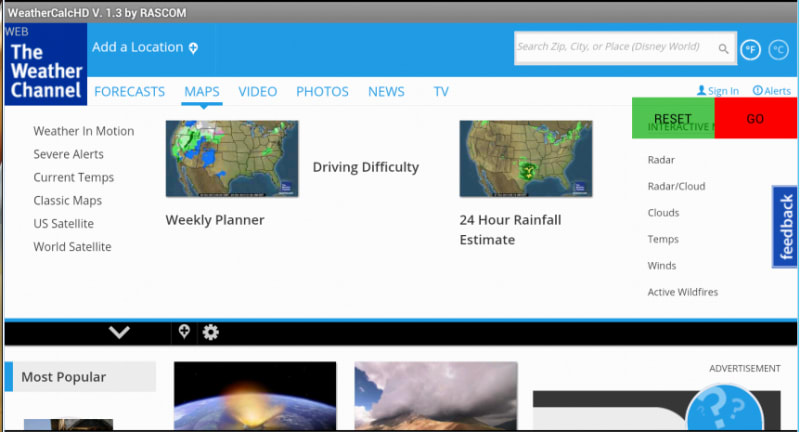Screen dimensions: 800x432
Task: Open Current Temps link
Action: click(73, 177)
